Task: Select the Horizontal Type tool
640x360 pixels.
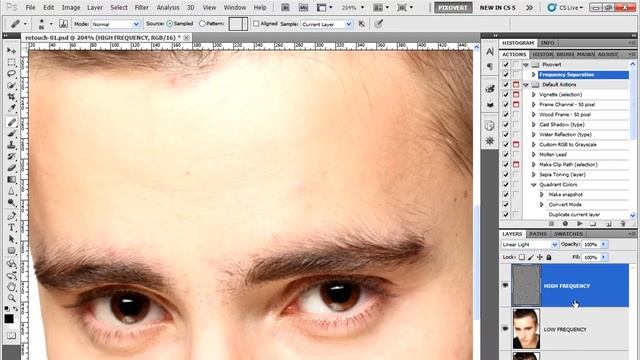Action: coord(11,227)
